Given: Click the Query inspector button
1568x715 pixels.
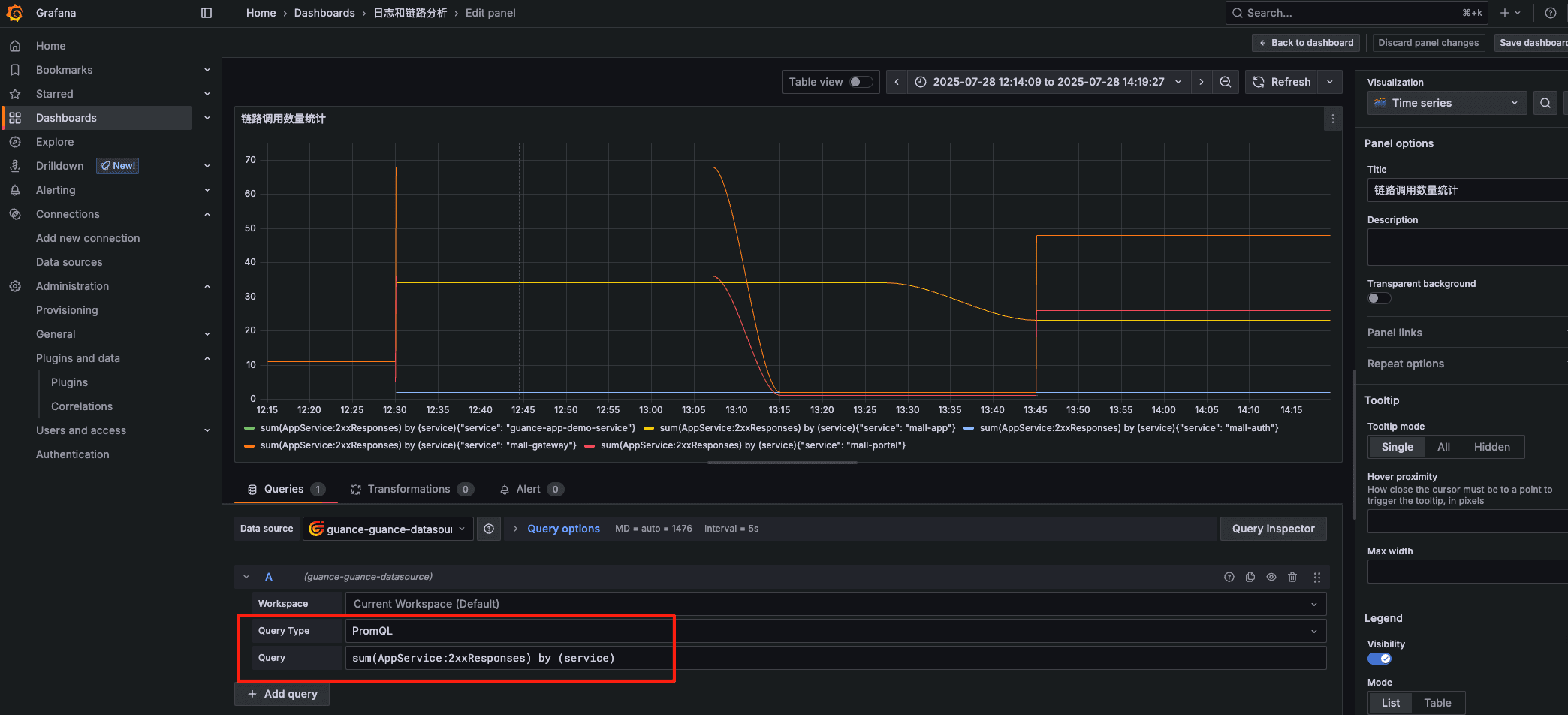Looking at the screenshot, I should pyautogui.click(x=1273, y=529).
